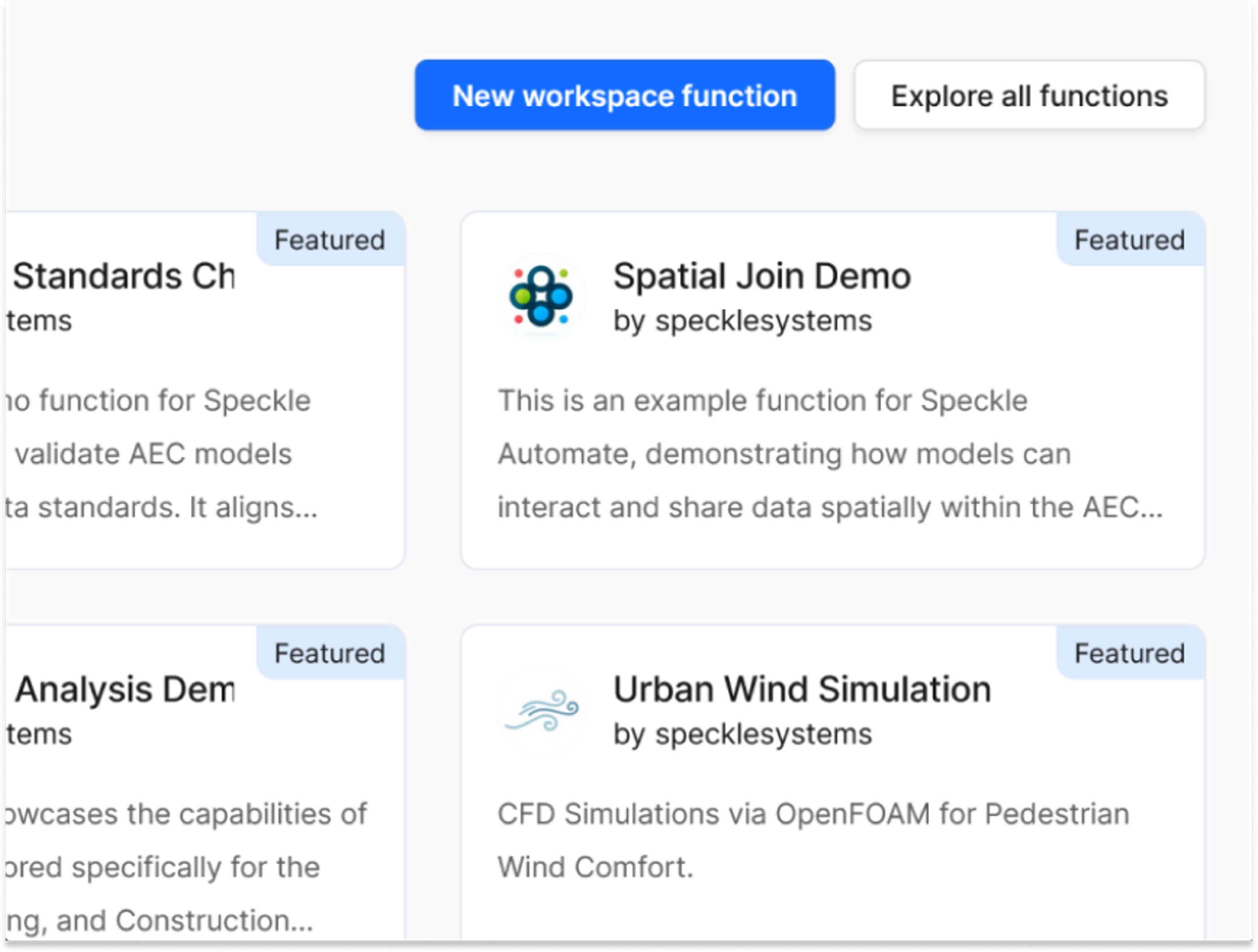This screenshot has width=1258, height=952.
Task: Click the Featured badge on Spatial Join Demo
Action: [x=1130, y=239]
